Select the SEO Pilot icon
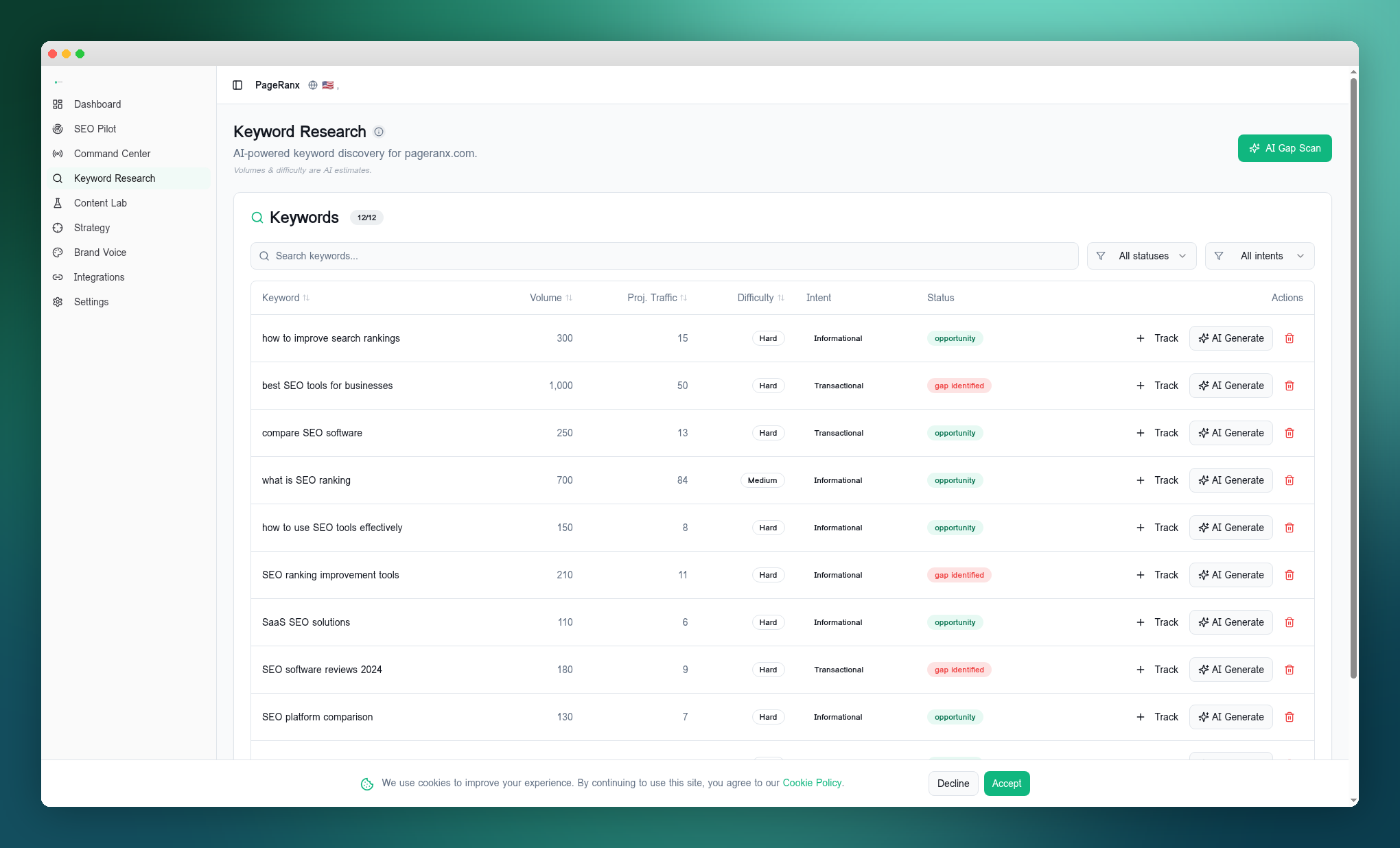The width and height of the screenshot is (1400, 848). click(58, 129)
